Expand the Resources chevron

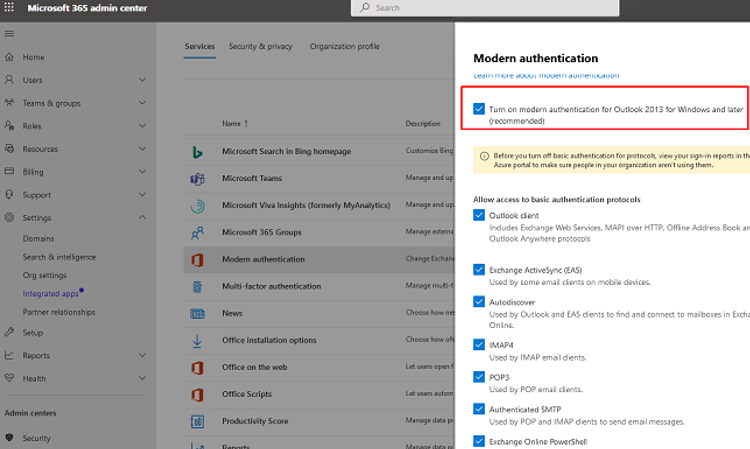point(142,148)
